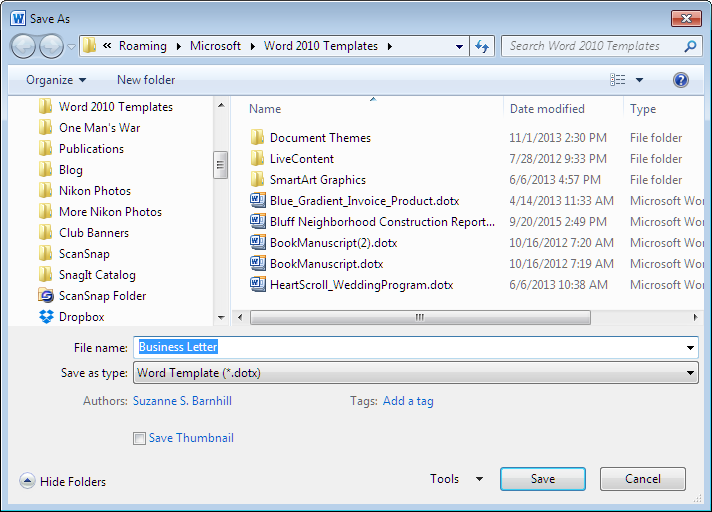This screenshot has height=512, width=712.
Task: Click the search magnifier icon
Action: coord(690,46)
